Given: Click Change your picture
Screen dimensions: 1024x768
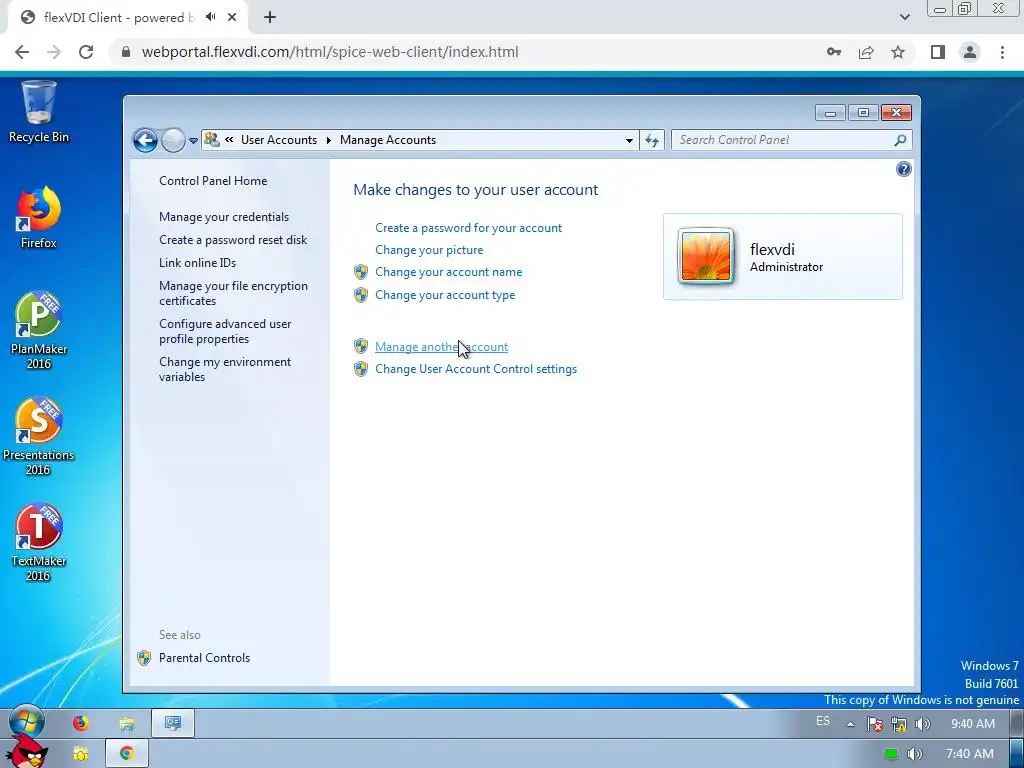Looking at the screenshot, I should [429, 250].
